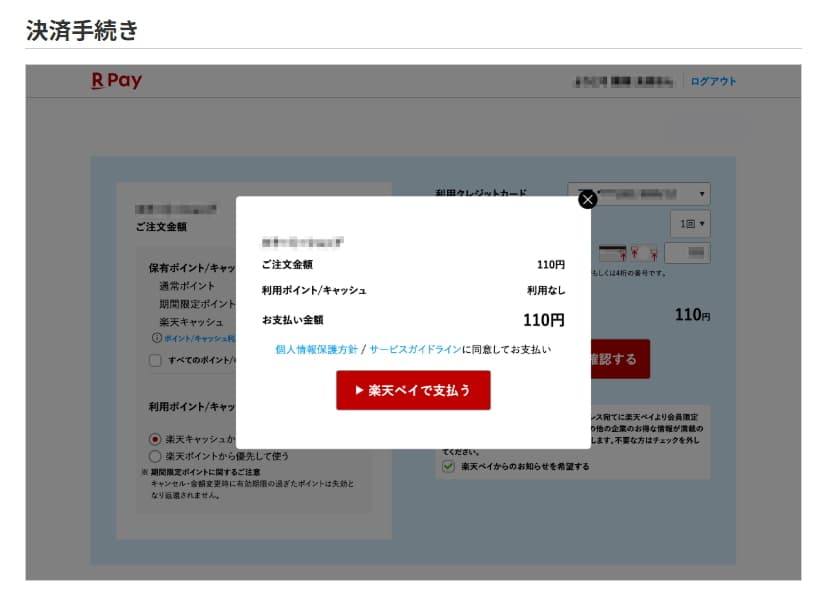Toggle 楽天ペイからのお知らせを希望する checkbox

[449, 466]
